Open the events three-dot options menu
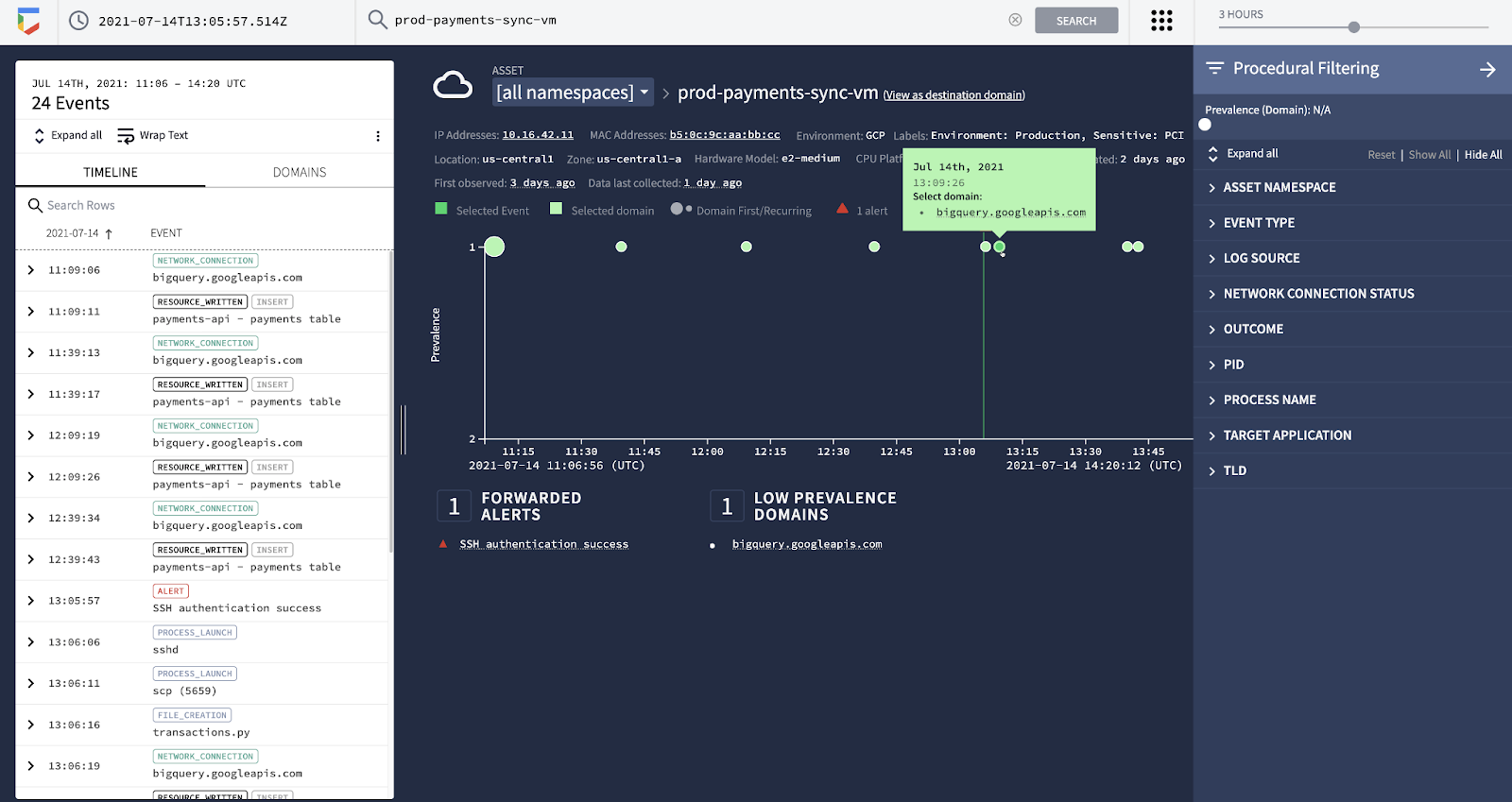 point(378,136)
